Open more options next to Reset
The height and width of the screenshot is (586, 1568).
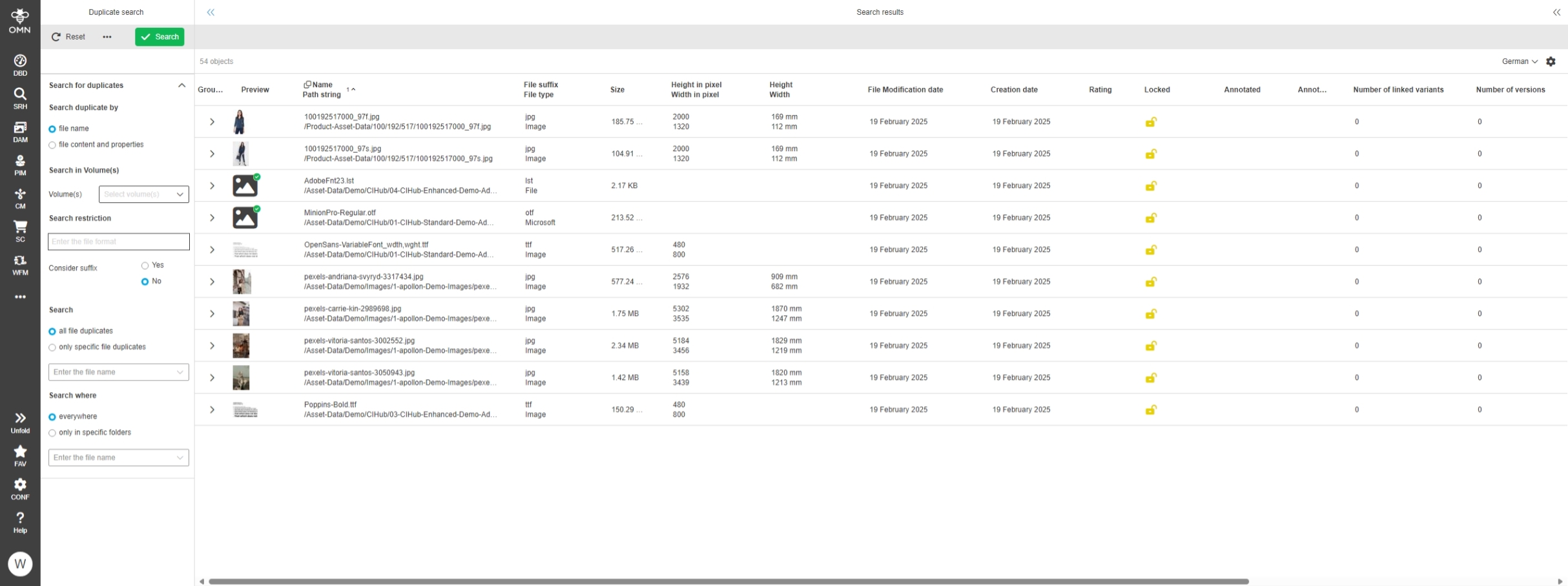[107, 37]
